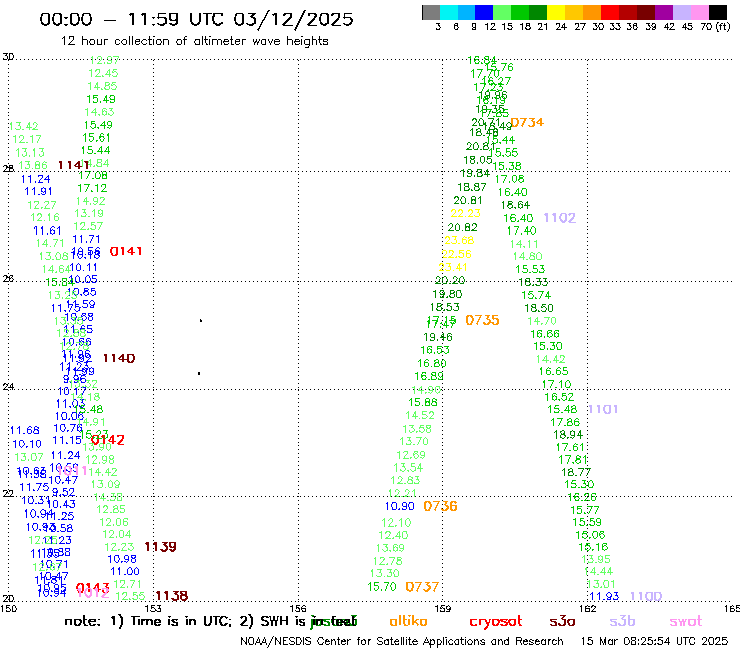Click the longitude axis label 162
Image resolution: width=740 pixels, height=650 pixels.
[588, 608]
